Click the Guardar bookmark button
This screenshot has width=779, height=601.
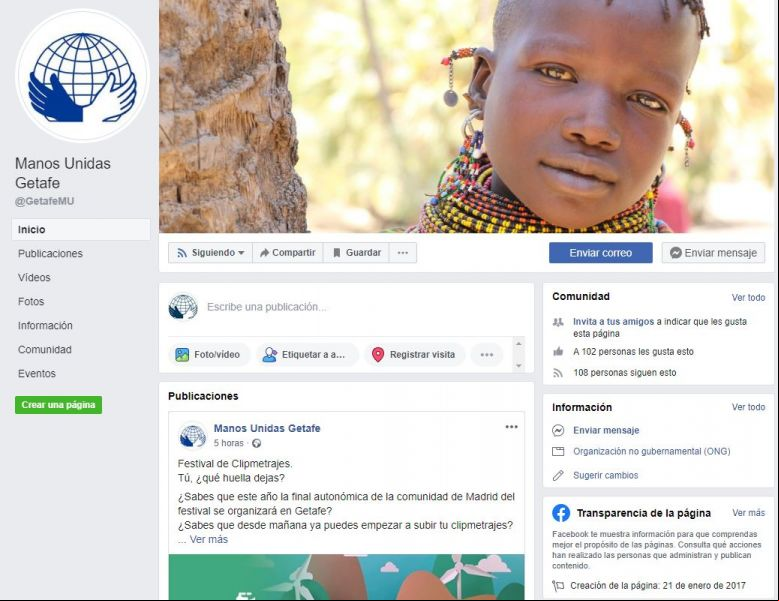tap(357, 253)
